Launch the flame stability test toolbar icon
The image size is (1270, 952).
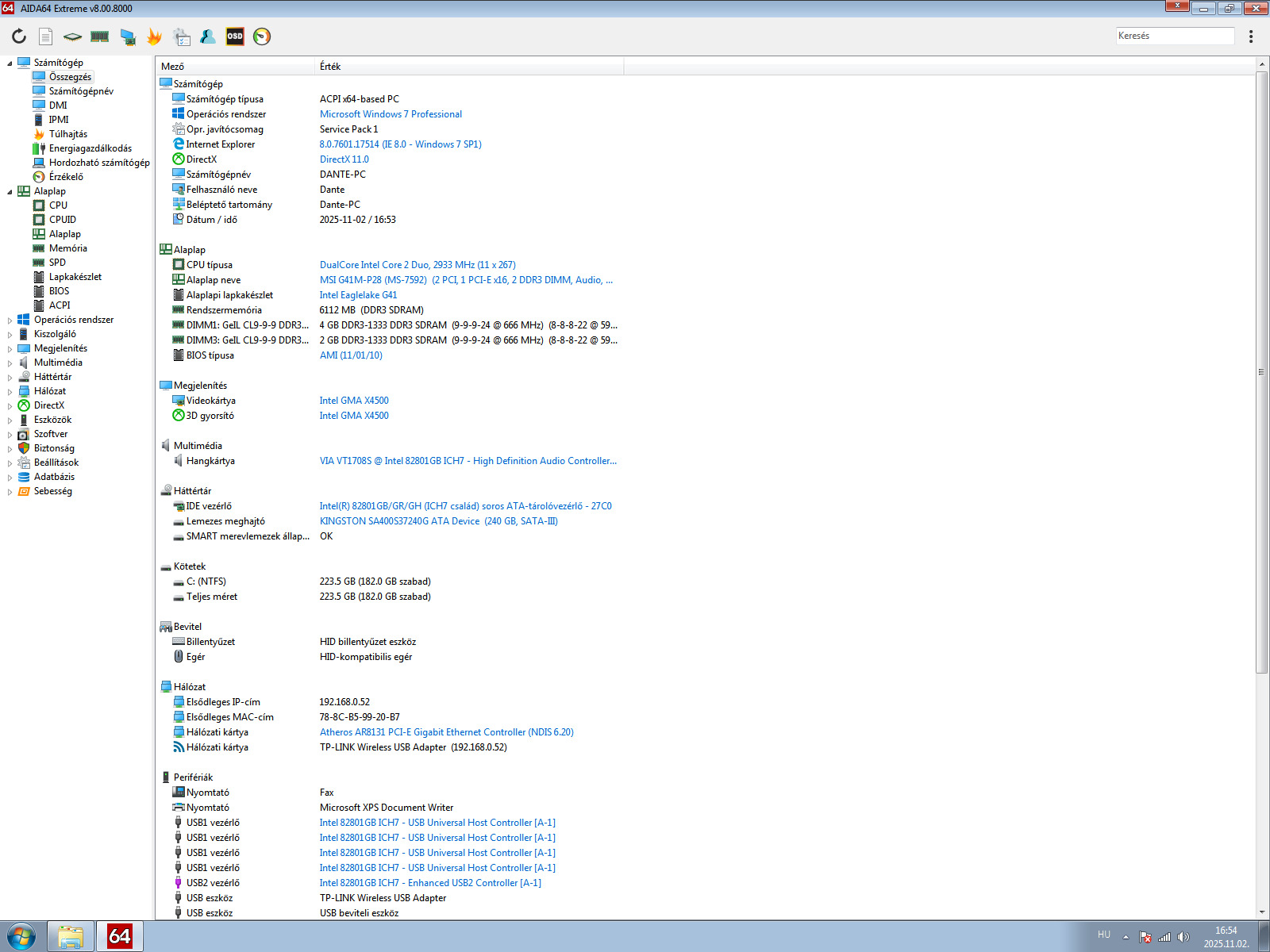point(154,36)
